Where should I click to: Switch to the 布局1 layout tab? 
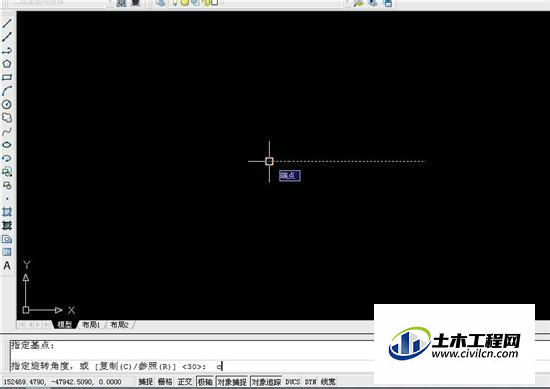90,324
